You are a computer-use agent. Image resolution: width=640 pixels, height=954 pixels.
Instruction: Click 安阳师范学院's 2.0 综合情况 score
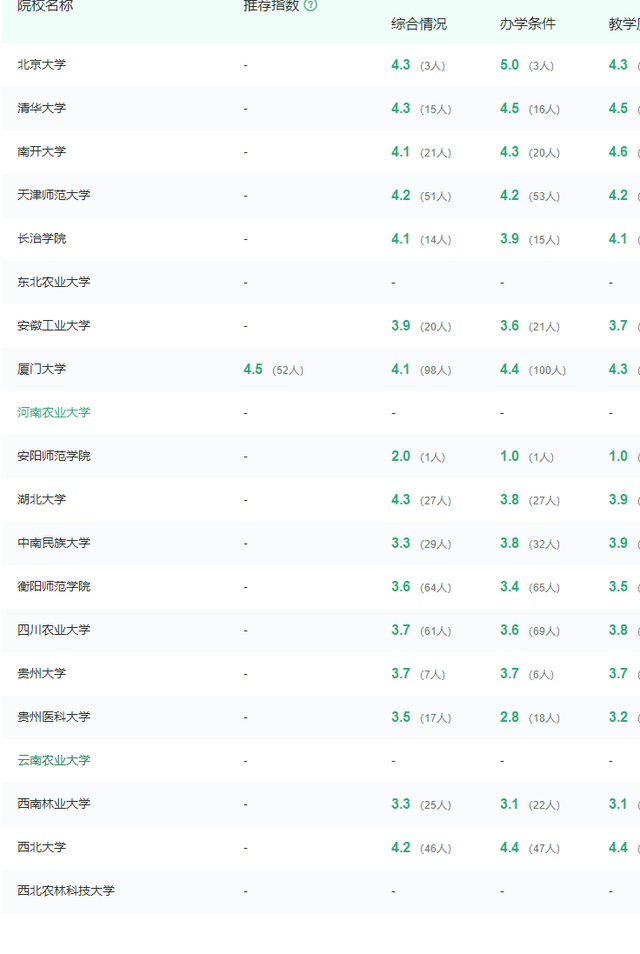[400, 456]
